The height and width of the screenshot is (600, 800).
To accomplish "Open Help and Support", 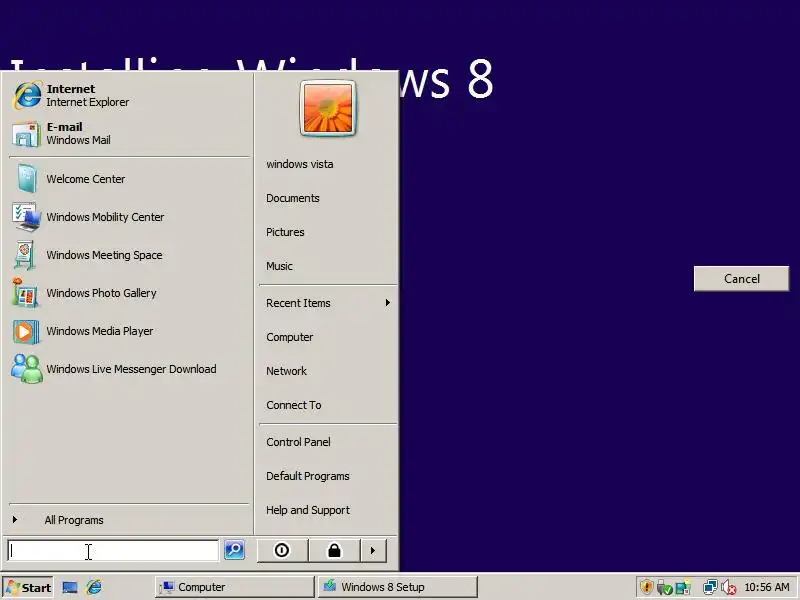I will click(308, 510).
